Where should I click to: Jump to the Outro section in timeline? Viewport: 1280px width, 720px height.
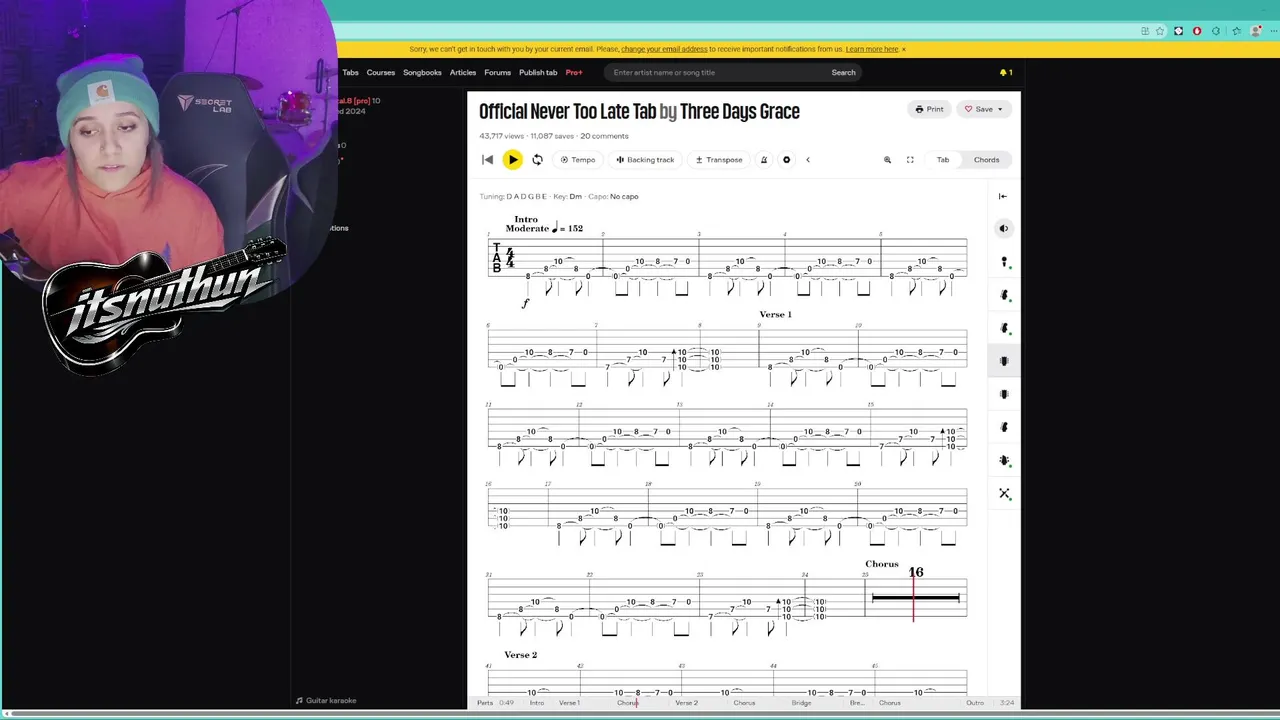coord(975,703)
